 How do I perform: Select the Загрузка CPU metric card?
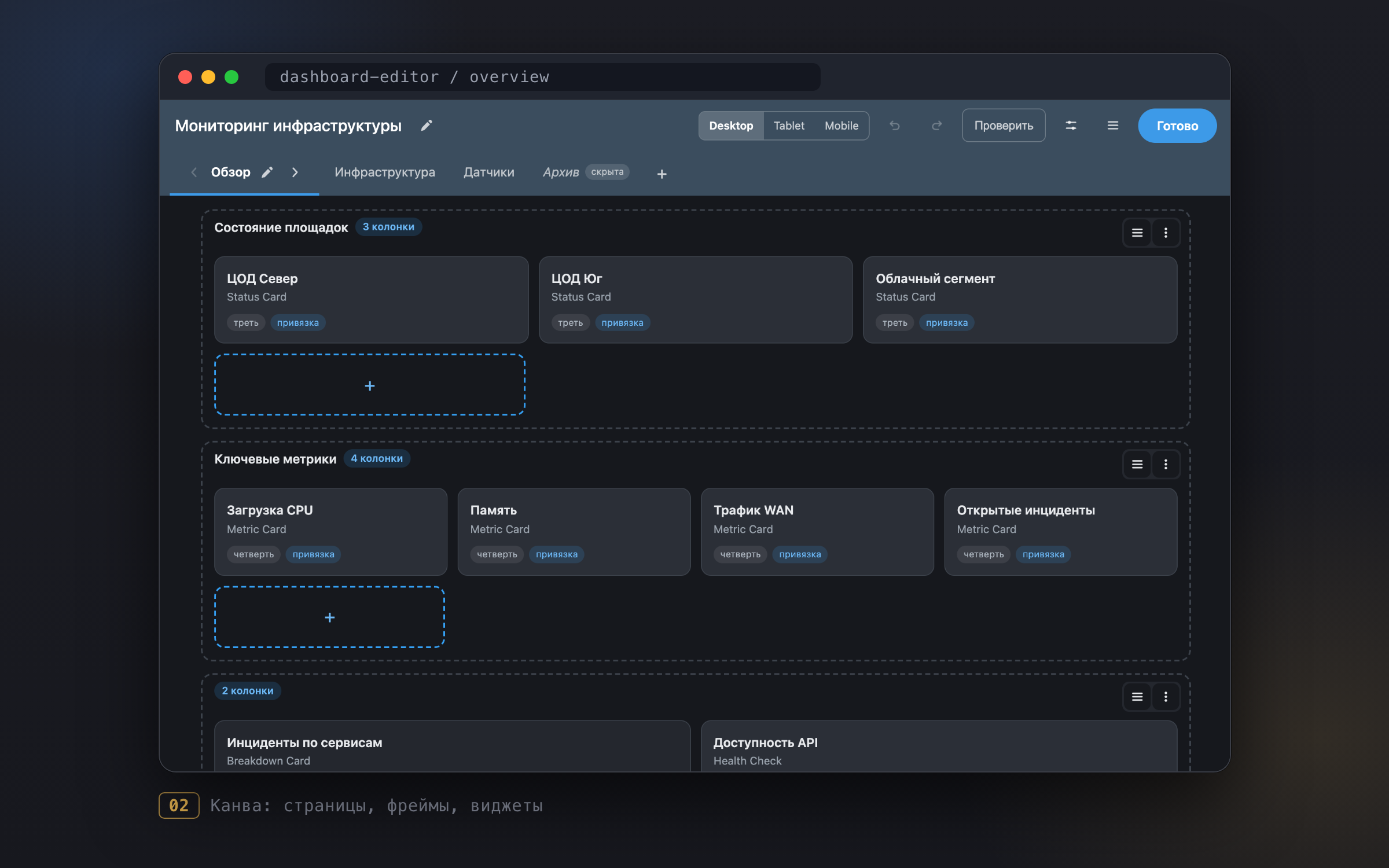pos(331,532)
